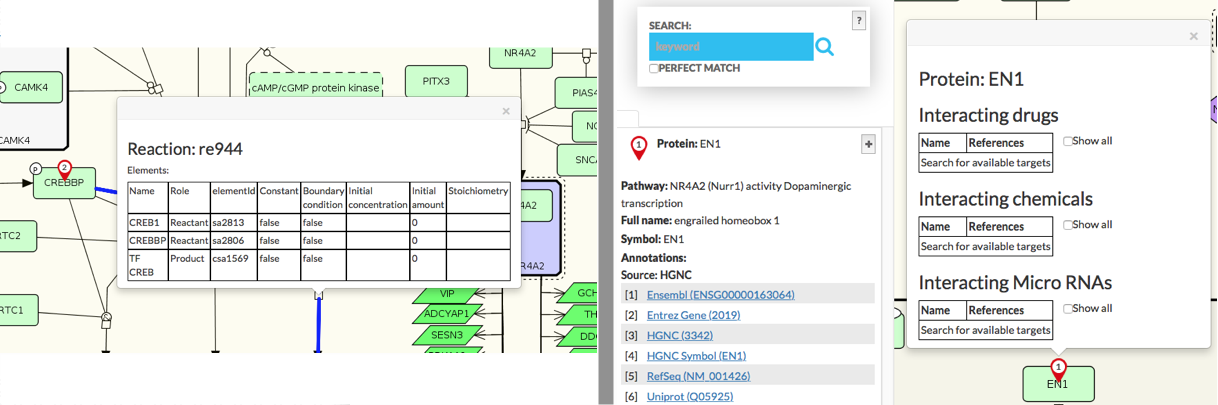
Task: Click the red pin beside Protein: EN1
Action: (638, 148)
